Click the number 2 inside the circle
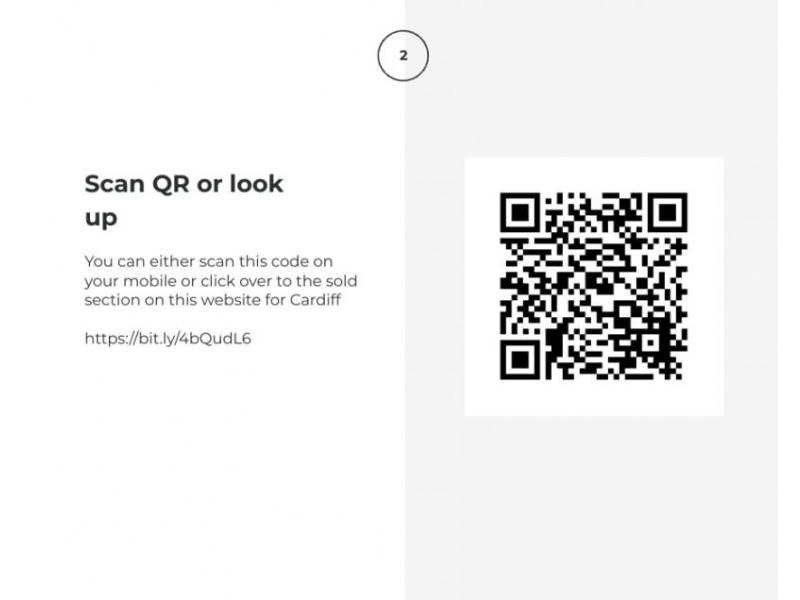The height and width of the screenshot is (600, 800). click(404, 56)
